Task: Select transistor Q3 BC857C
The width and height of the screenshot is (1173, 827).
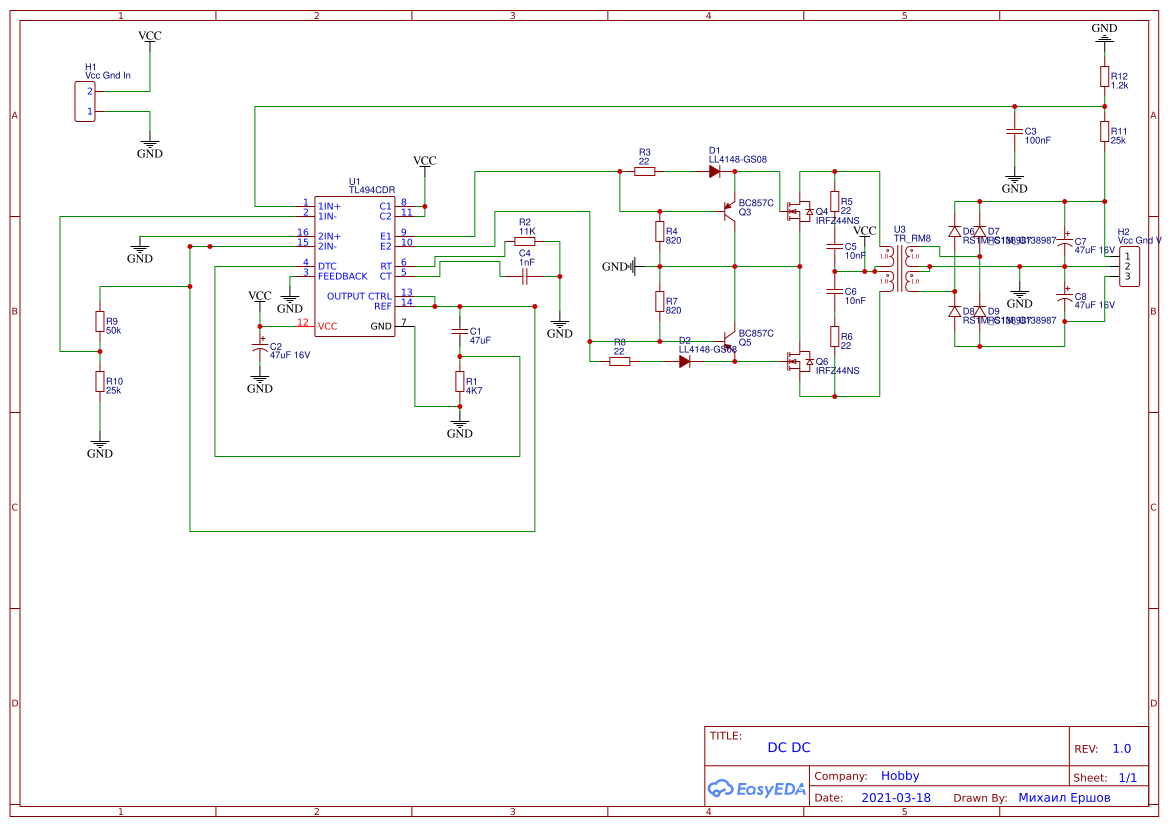Action: tap(728, 210)
